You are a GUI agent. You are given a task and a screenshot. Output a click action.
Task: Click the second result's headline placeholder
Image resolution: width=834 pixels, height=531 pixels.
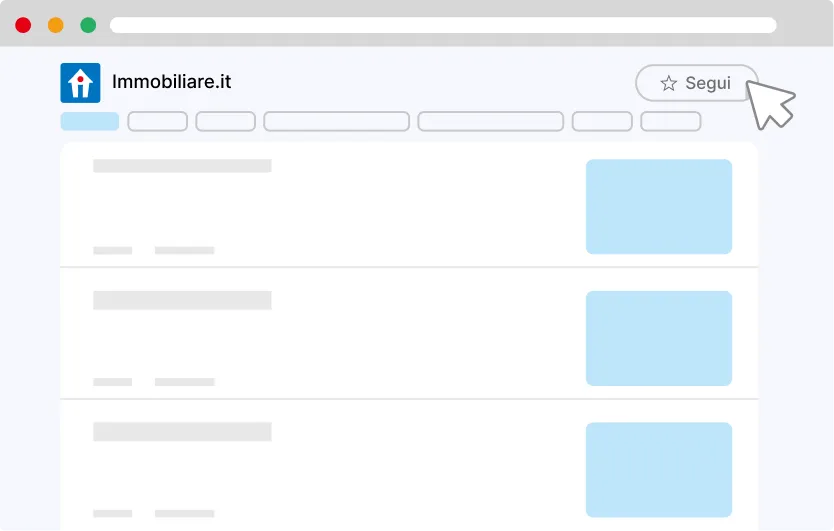pyautogui.click(x=182, y=299)
